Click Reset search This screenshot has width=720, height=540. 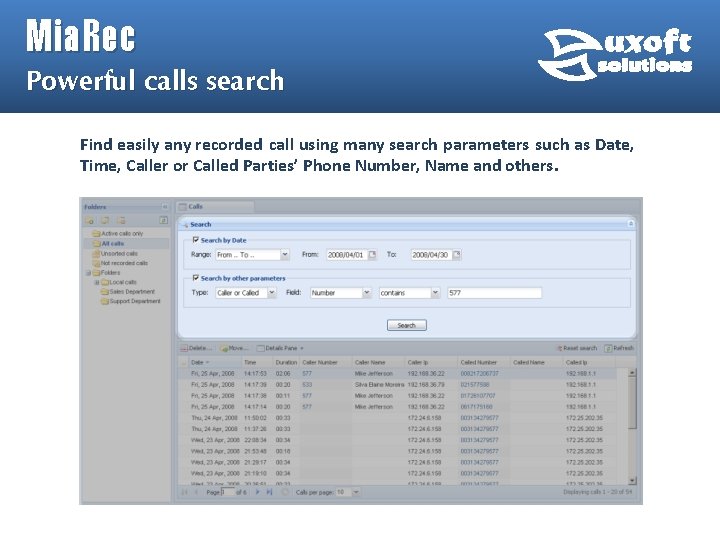577,348
